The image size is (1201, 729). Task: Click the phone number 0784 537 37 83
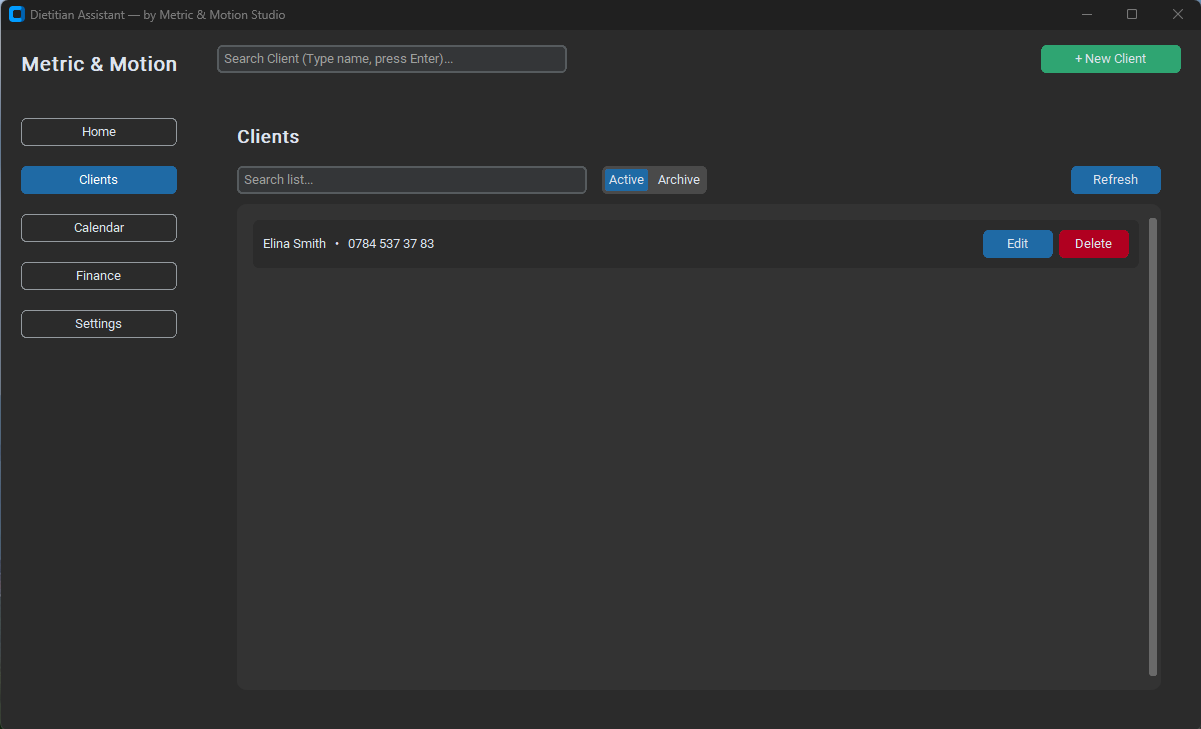tap(391, 244)
